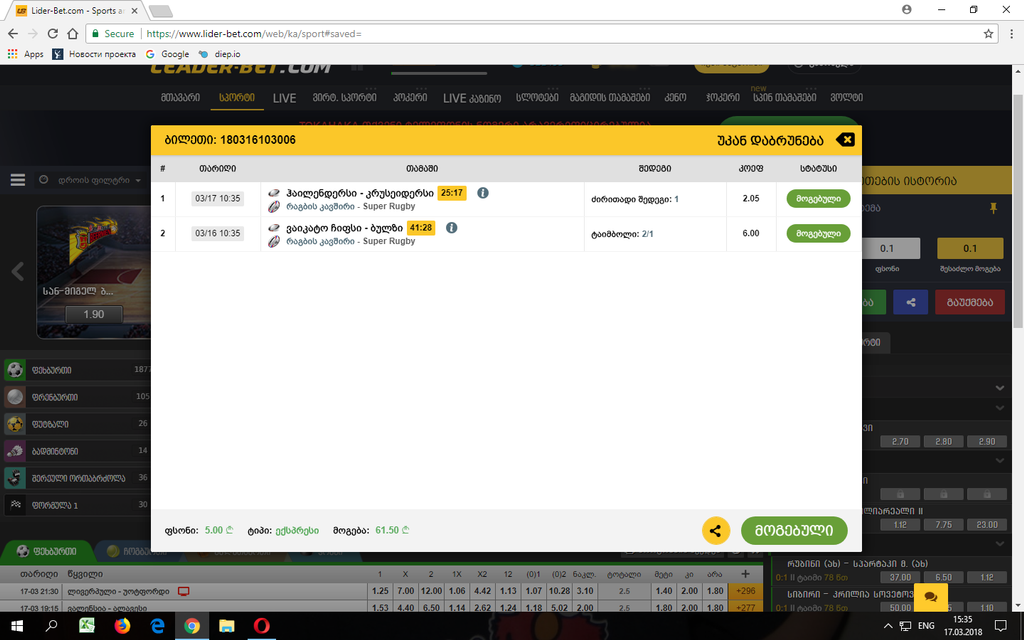Open the hamburger menu in left sidebar
Viewport: 1024px width, 640px height.
(18, 180)
